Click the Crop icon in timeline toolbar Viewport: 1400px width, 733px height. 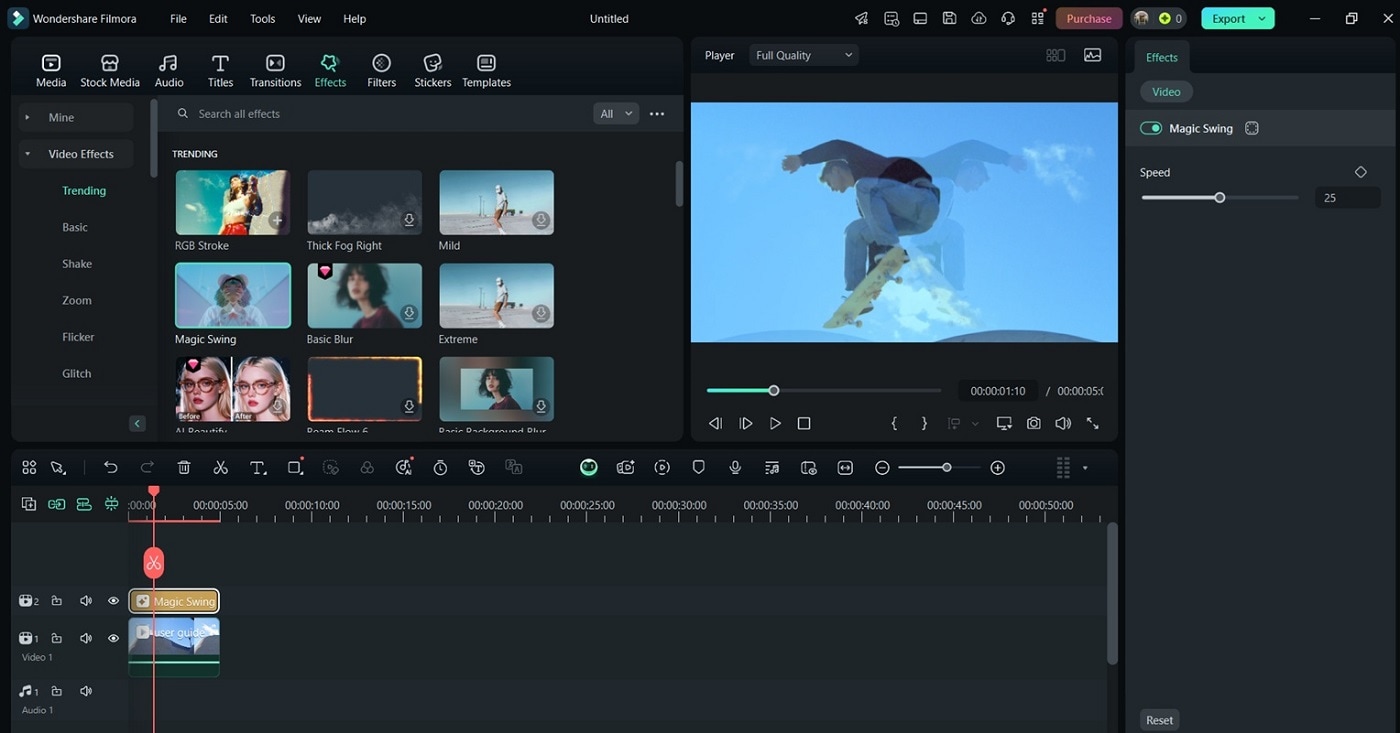[x=295, y=467]
